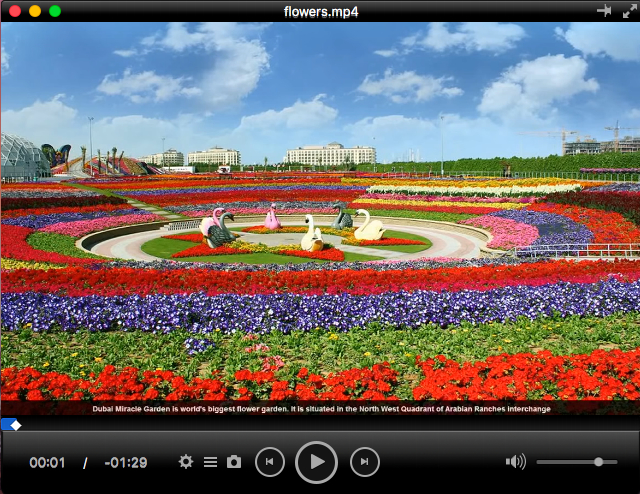Click the flowers.mp4 window title
This screenshot has height=494, width=640.
click(x=320, y=11)
